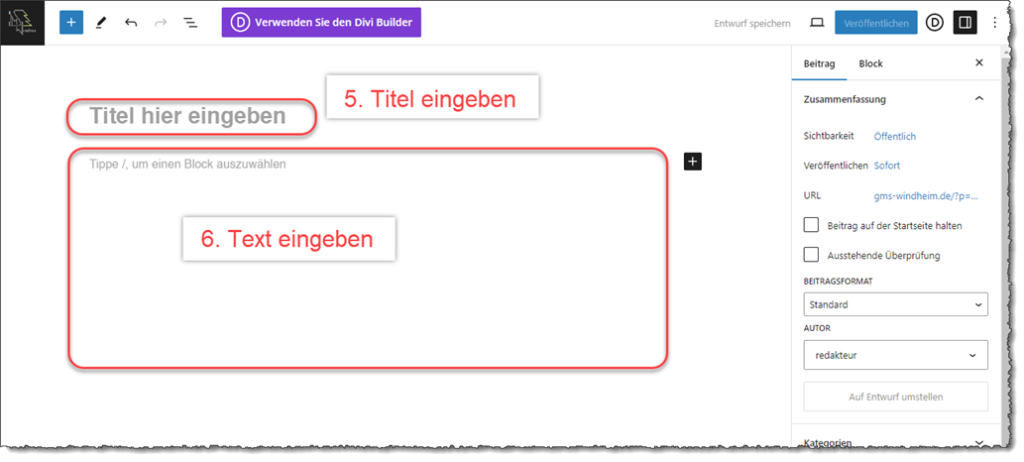
Task: Collapse the Zusammenfassung section
Action: pyautogui.click(x=979, y=99)
